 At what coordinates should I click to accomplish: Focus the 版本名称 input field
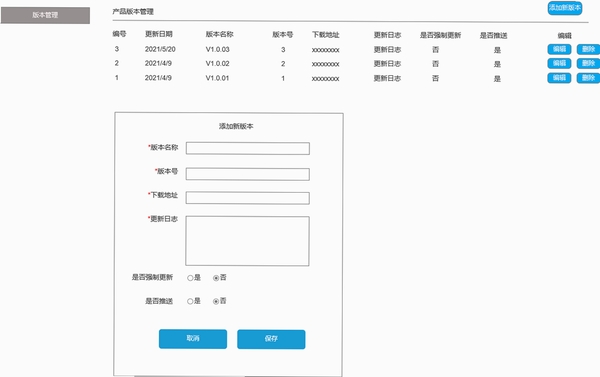tap(248, 149)
